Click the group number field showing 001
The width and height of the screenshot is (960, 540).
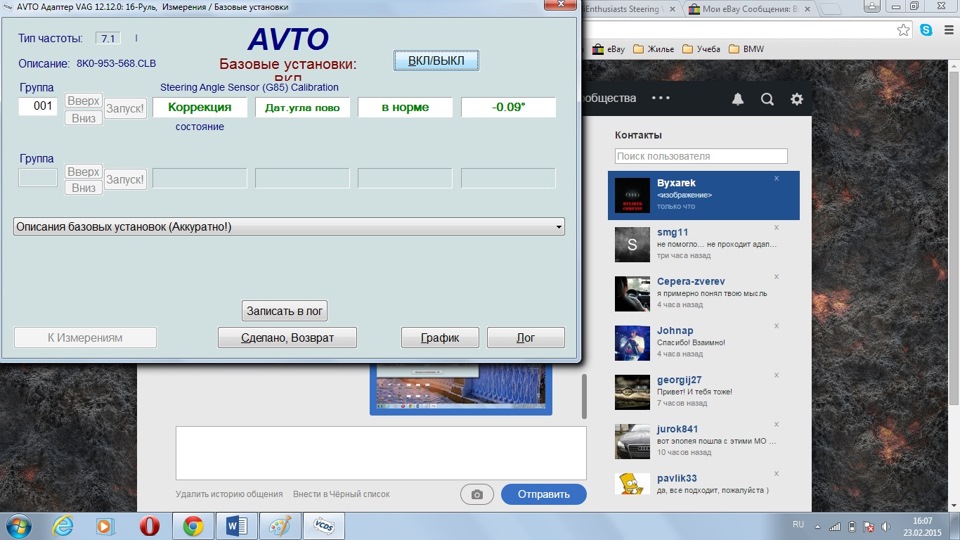[x=38, y=106]
